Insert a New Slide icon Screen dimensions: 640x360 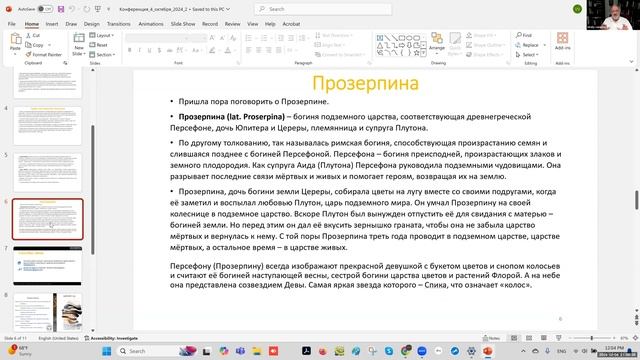(x=79, y=39)
